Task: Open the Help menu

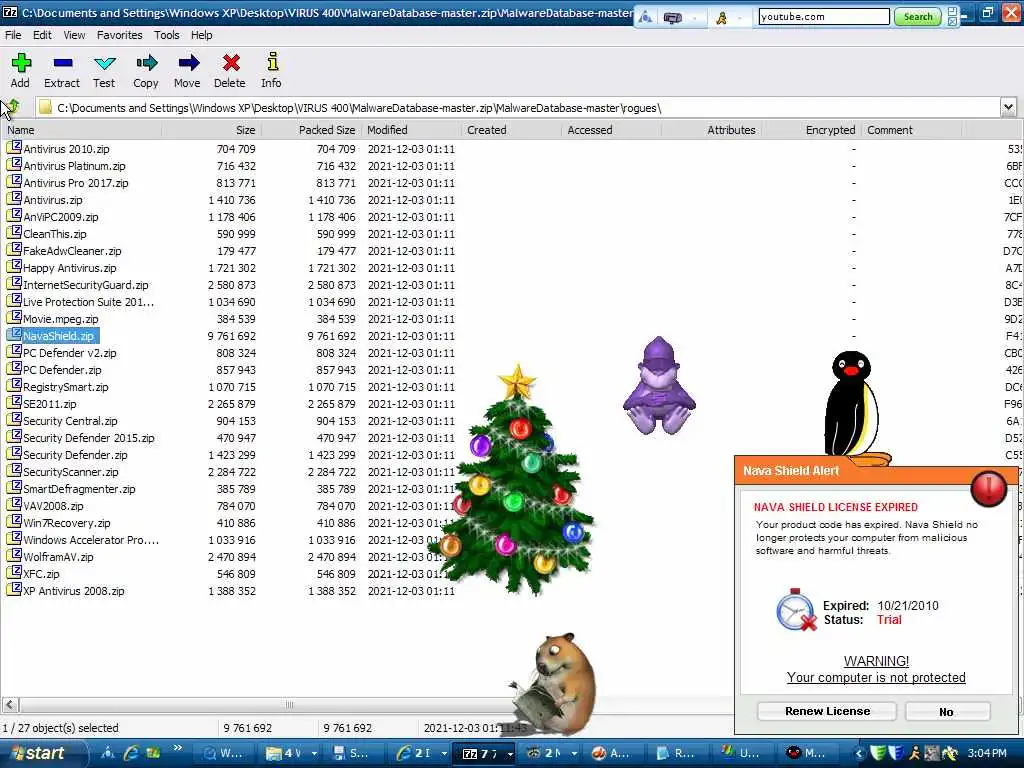Action: (x=201, y=35)
